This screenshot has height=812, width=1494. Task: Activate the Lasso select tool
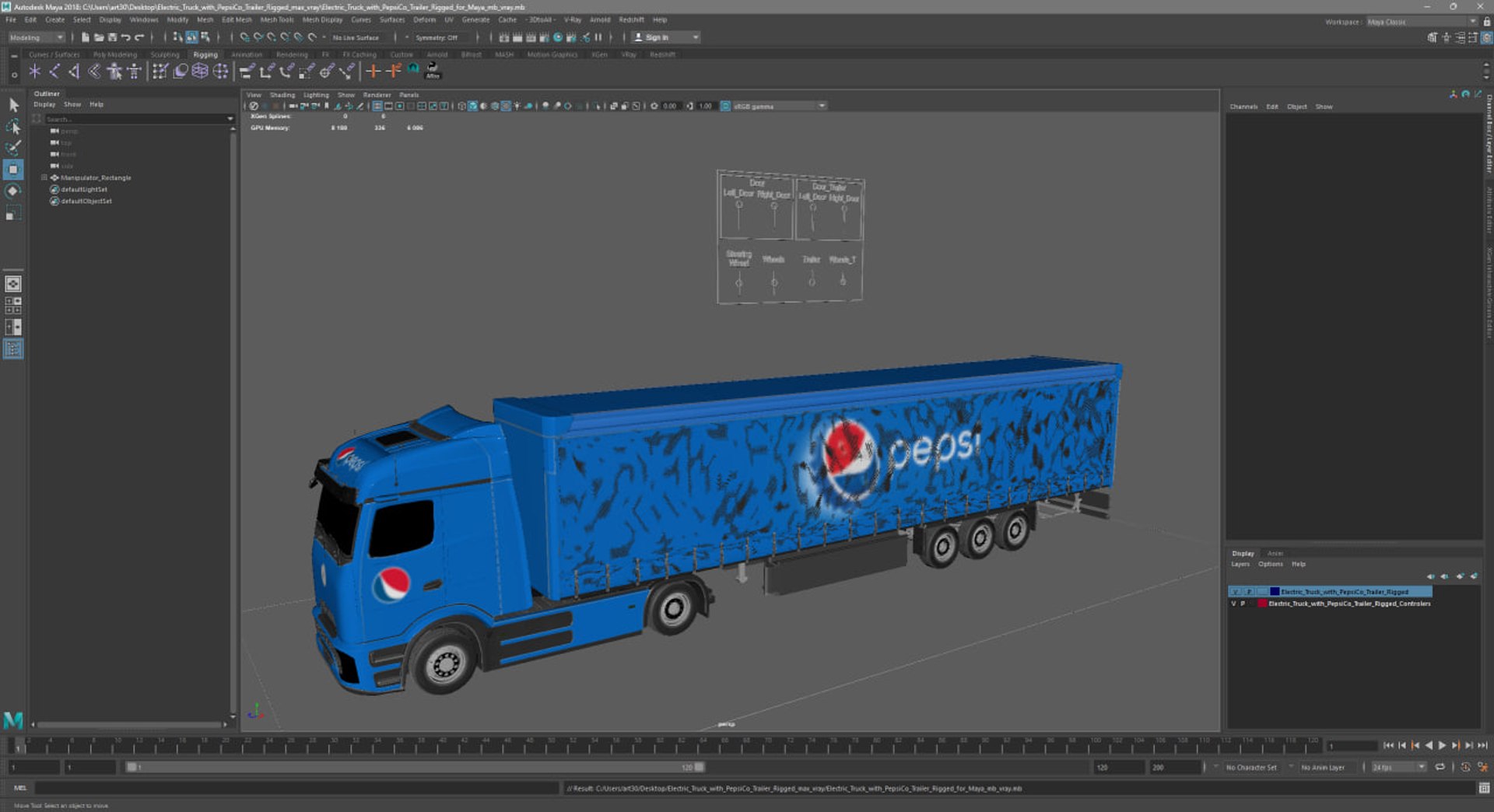[13, 126]
